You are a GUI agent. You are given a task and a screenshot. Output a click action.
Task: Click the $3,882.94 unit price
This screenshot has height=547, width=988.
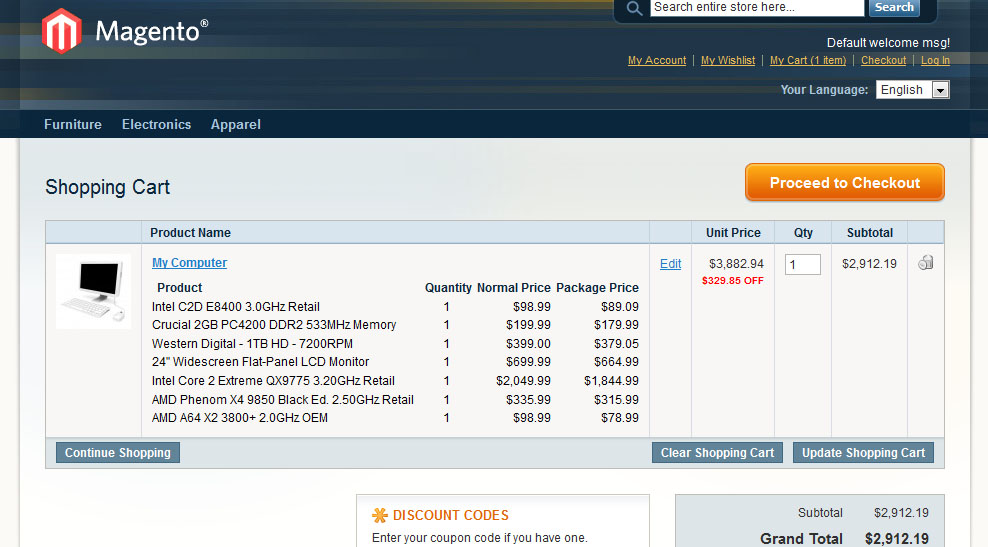(736, 263)
